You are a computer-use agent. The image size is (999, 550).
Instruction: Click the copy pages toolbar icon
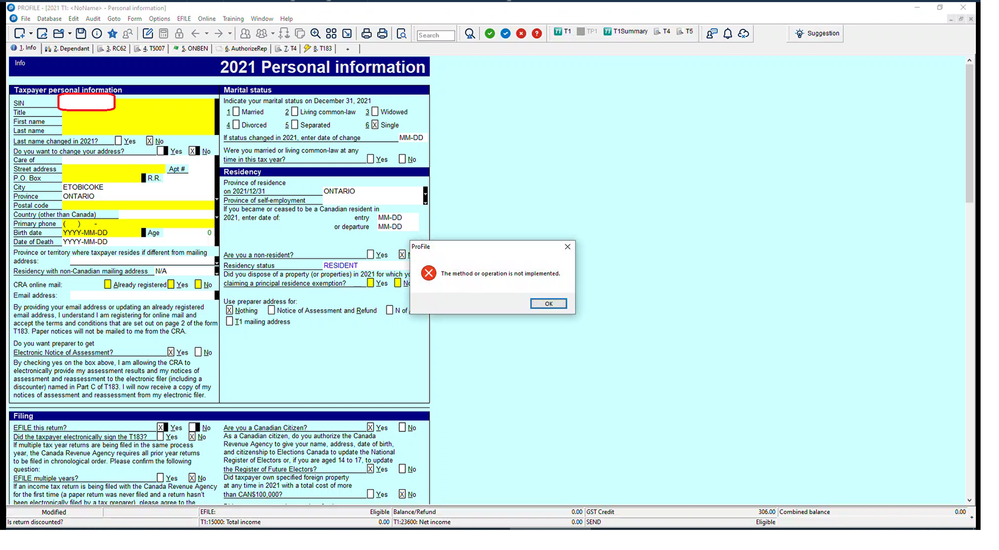coord(299,34)
